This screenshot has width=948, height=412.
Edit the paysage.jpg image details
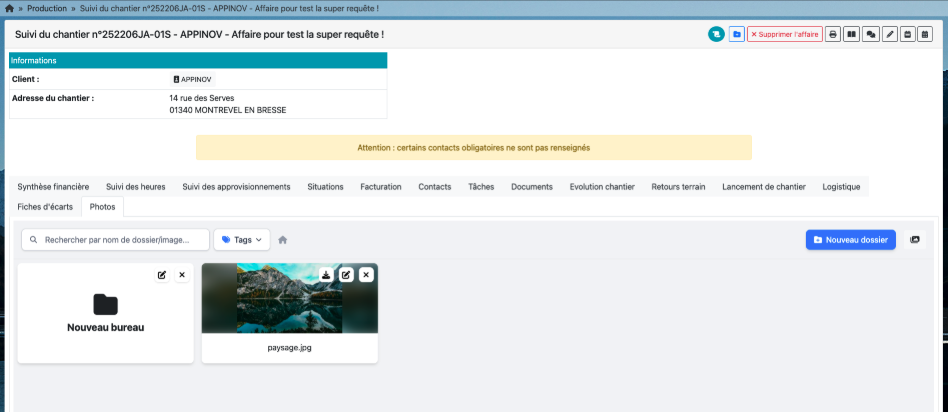[346, 275]
